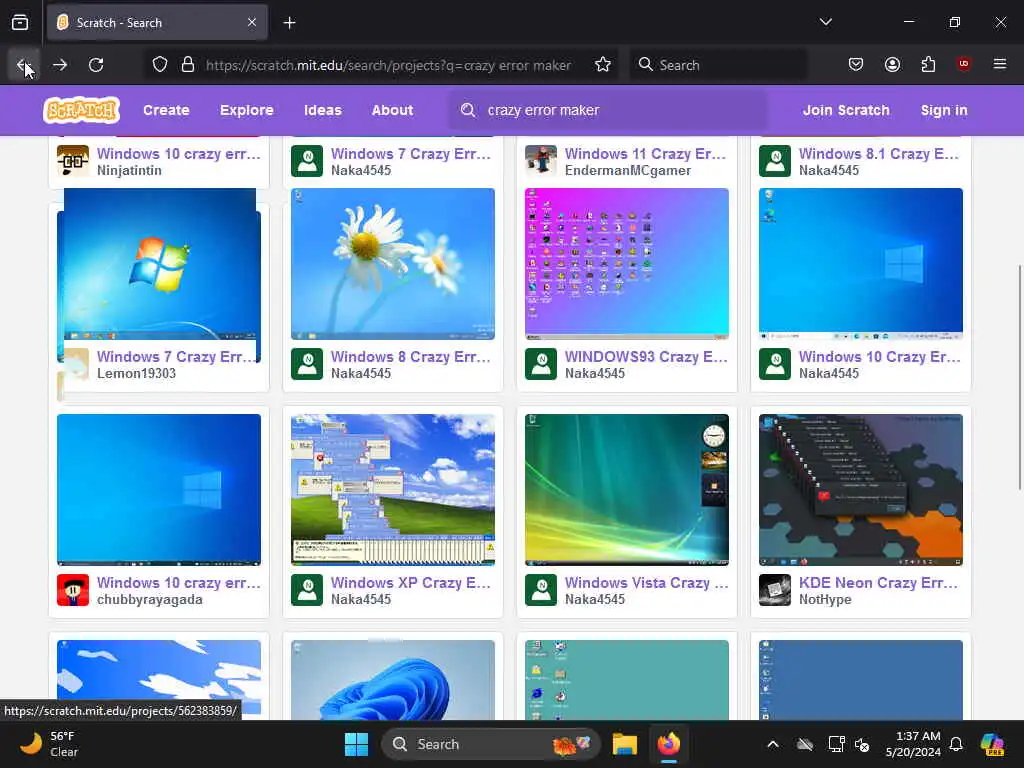
Task: Open daisy flower Windows 8 thumbnail
Action: (392, 264)
